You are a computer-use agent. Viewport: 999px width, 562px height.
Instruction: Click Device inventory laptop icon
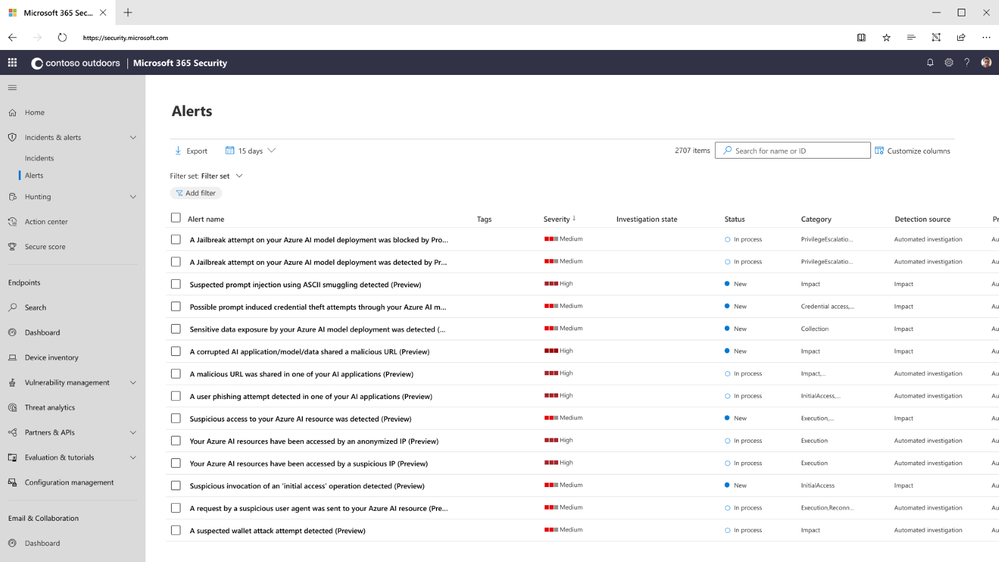click(x=12, y=357)
